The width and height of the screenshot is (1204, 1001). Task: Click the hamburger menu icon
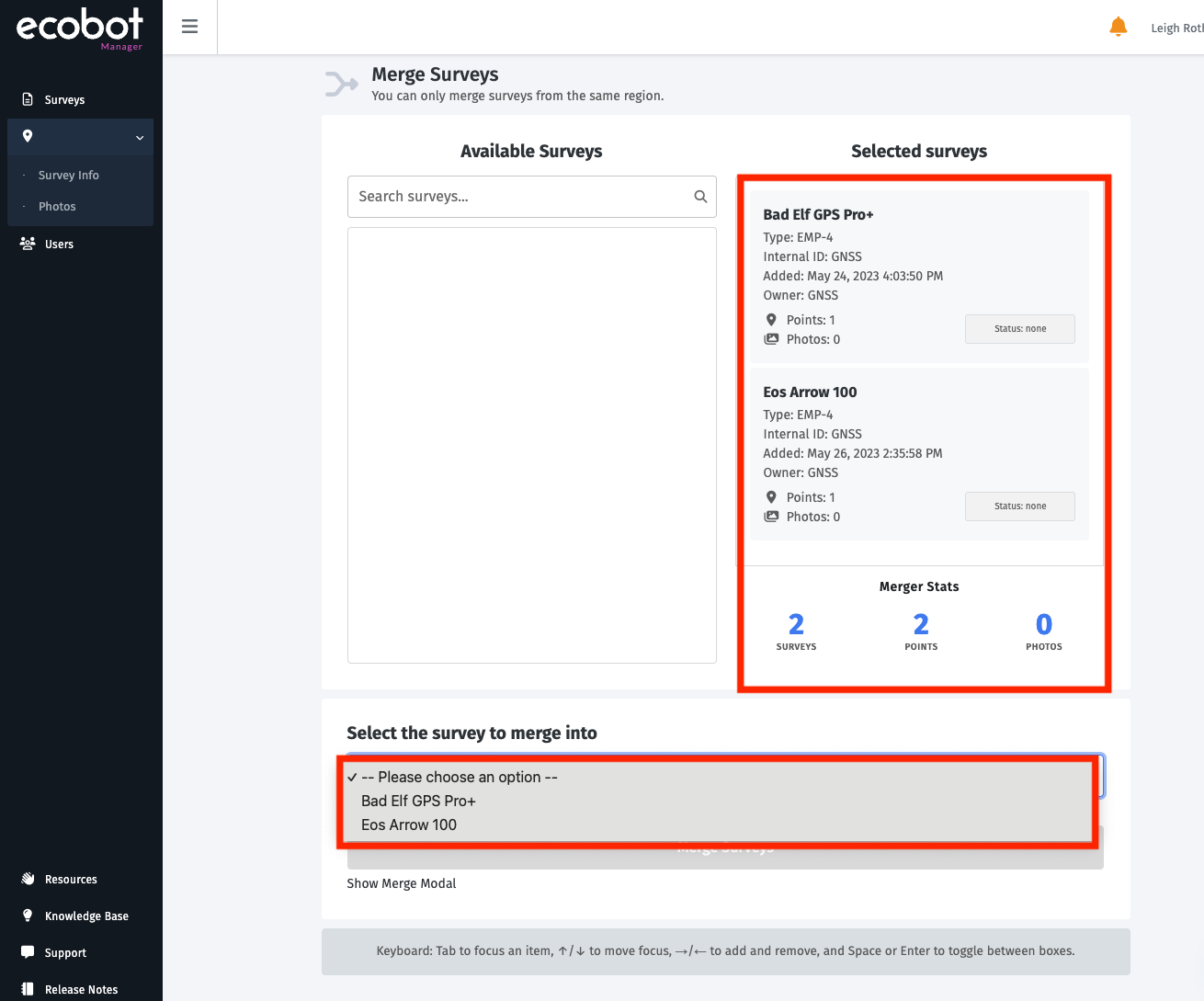pyautogui.click(x=189, y=27)
